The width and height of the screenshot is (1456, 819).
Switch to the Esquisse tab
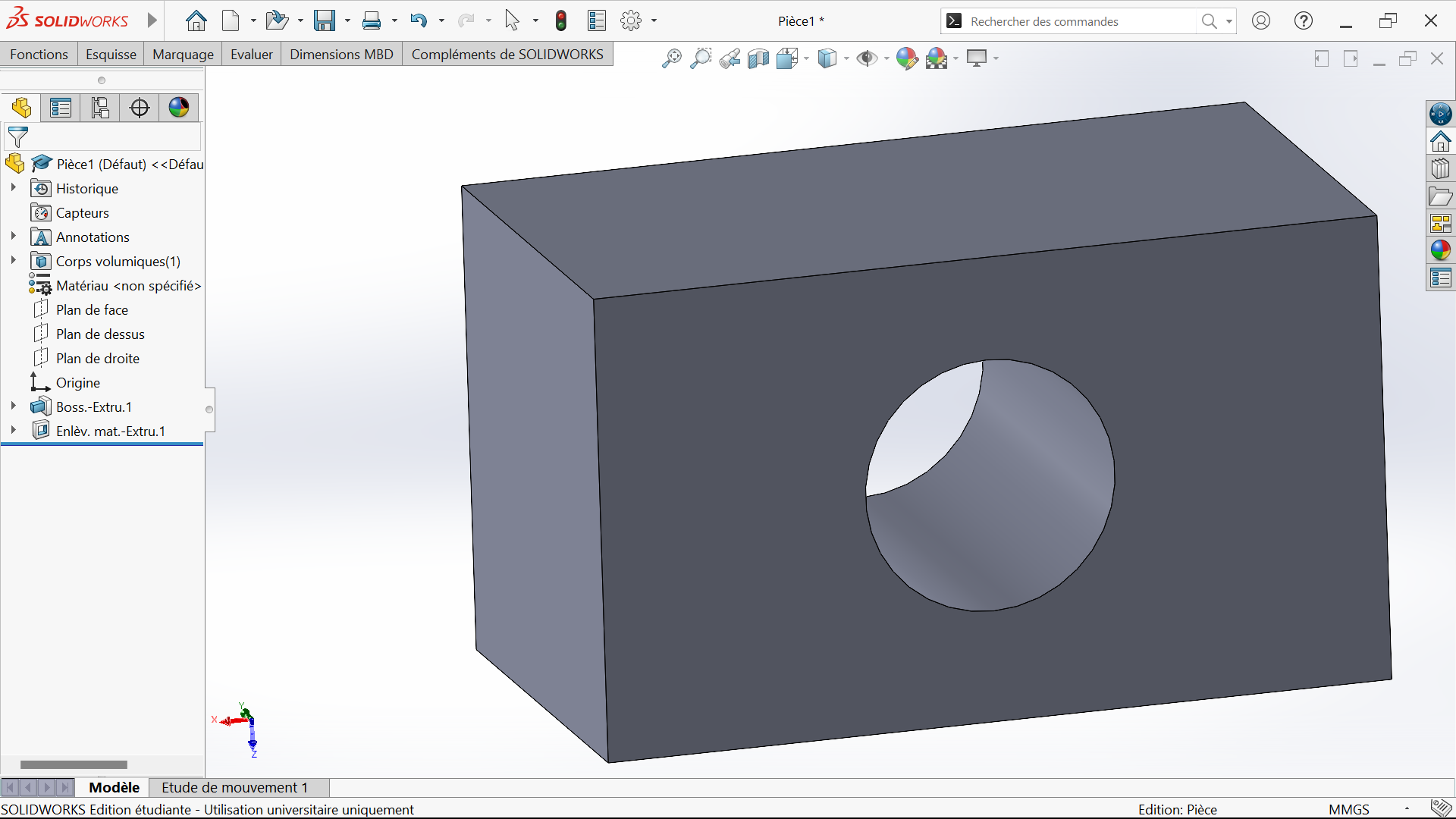111,55
